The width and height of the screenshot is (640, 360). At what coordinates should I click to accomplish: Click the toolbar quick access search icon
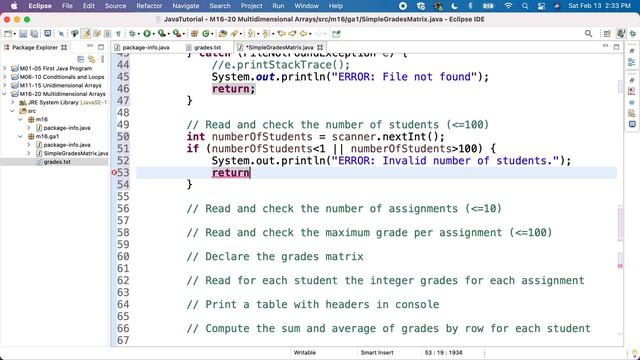pyautogui.click(x=588, y=34)
